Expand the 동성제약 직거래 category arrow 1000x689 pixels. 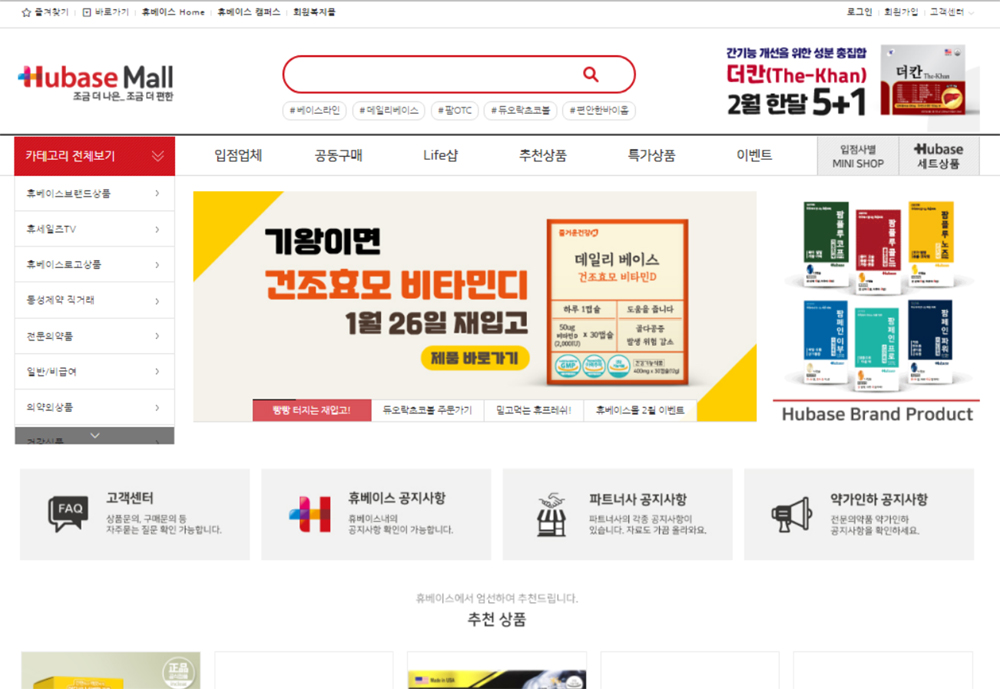pos(157,300)
